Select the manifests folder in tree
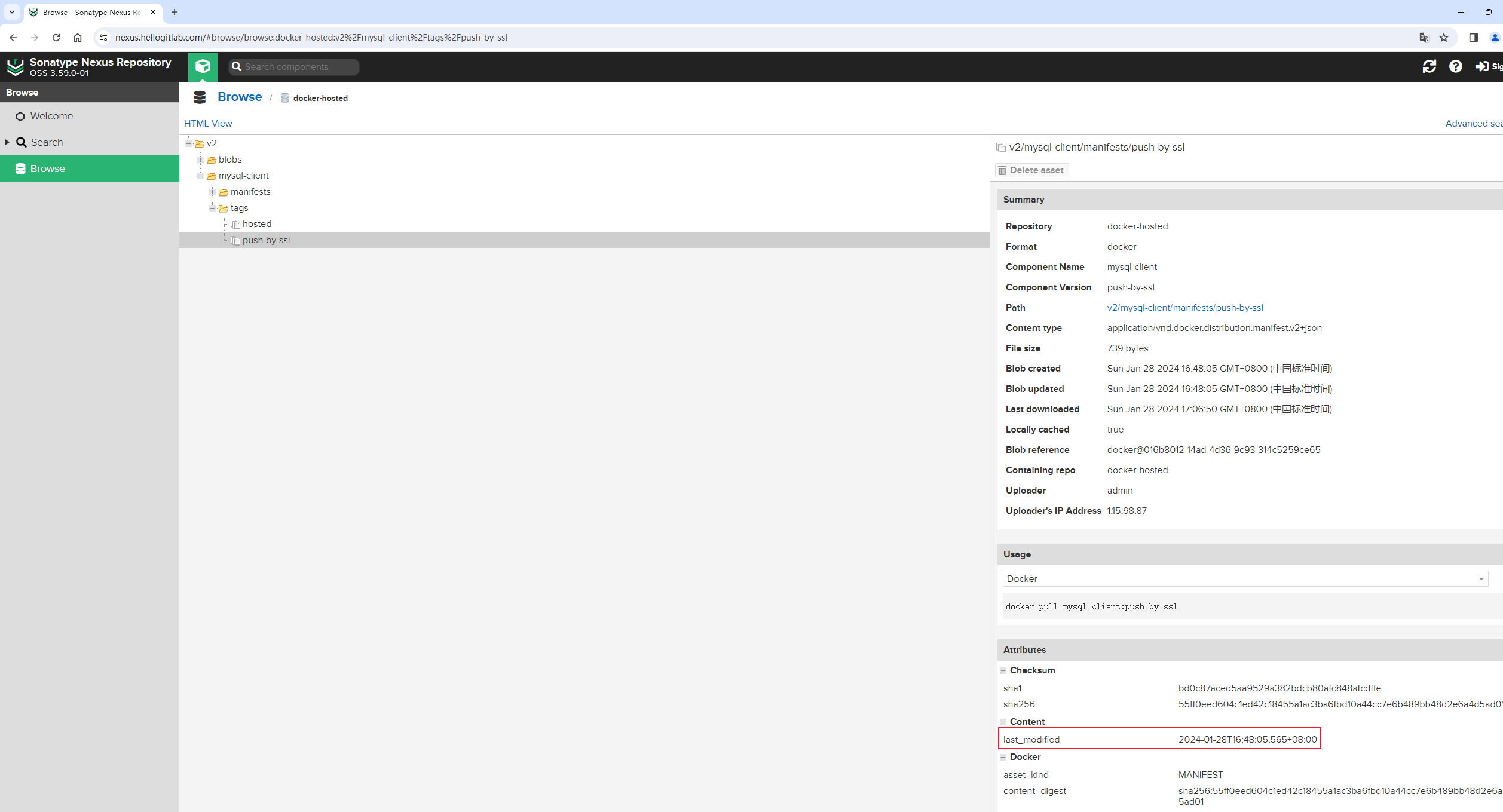The image size is (1503, 812). [x=250, y=192]
